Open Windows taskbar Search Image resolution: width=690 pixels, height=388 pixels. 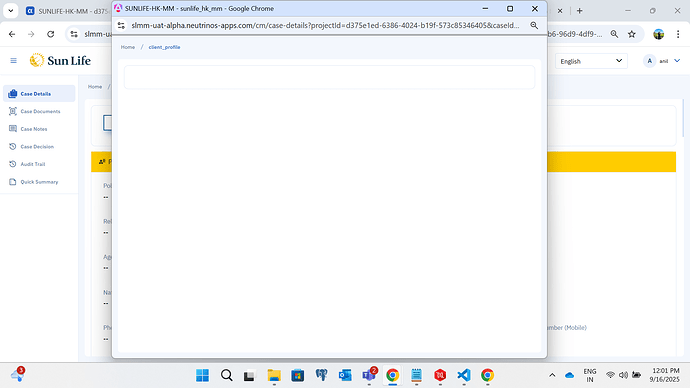click(227, 375)
